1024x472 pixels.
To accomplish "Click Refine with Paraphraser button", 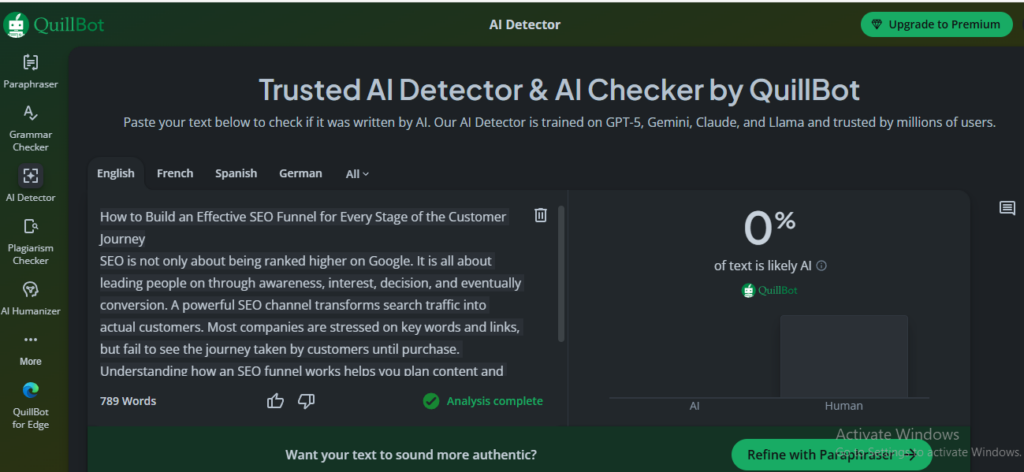I will coord(831,455).
